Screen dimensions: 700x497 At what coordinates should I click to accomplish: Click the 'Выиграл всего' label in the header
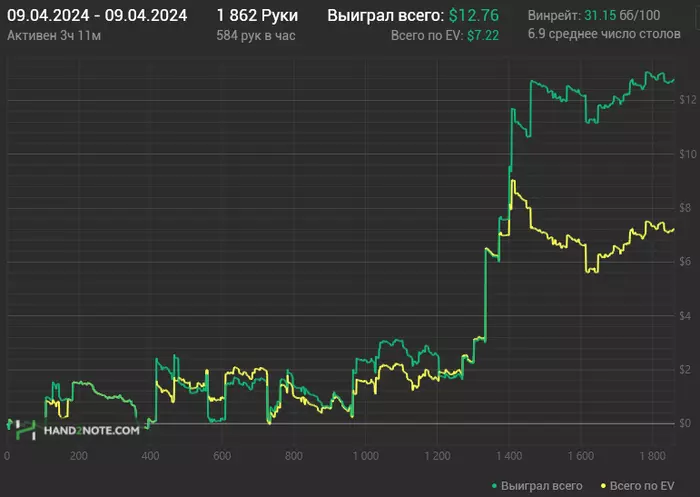point(386,16)
